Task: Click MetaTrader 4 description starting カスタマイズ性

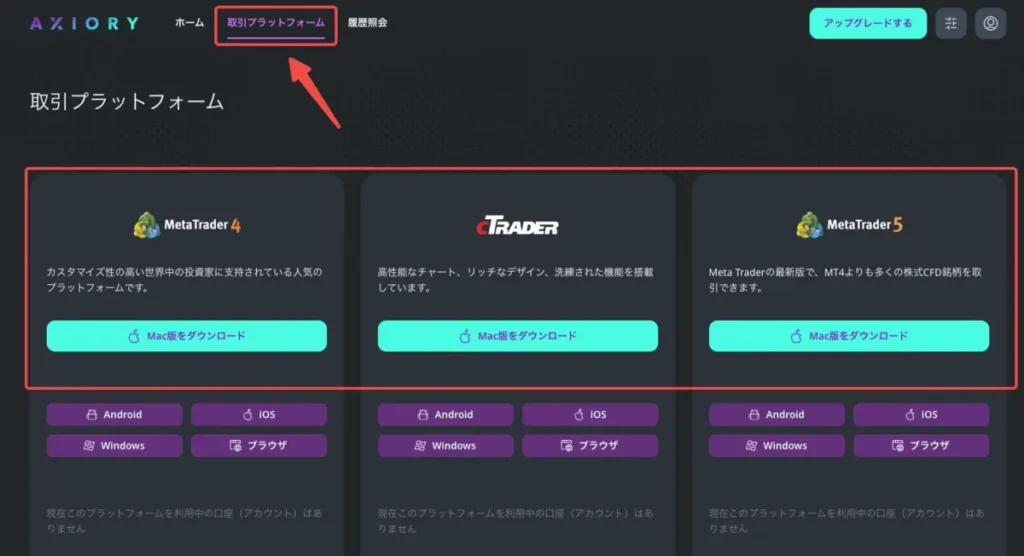Action: pos(184,280)
